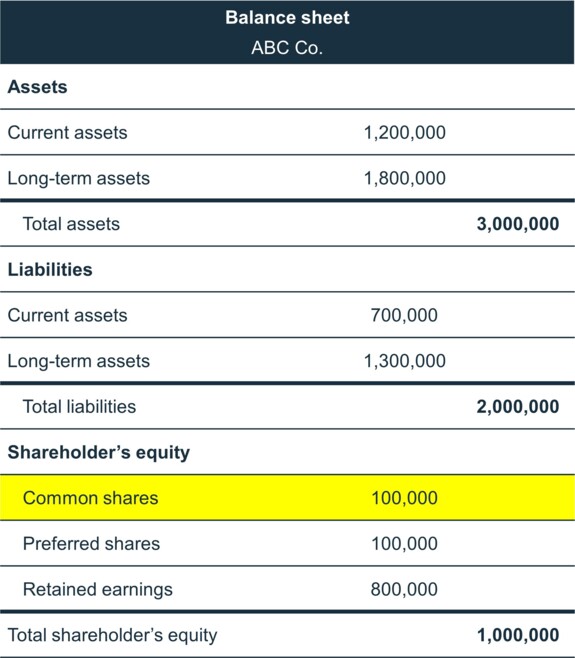Select the 700,000 liabilities value
Image resolution: width=575 pixels, height=658 pixels.
(404, 315)
